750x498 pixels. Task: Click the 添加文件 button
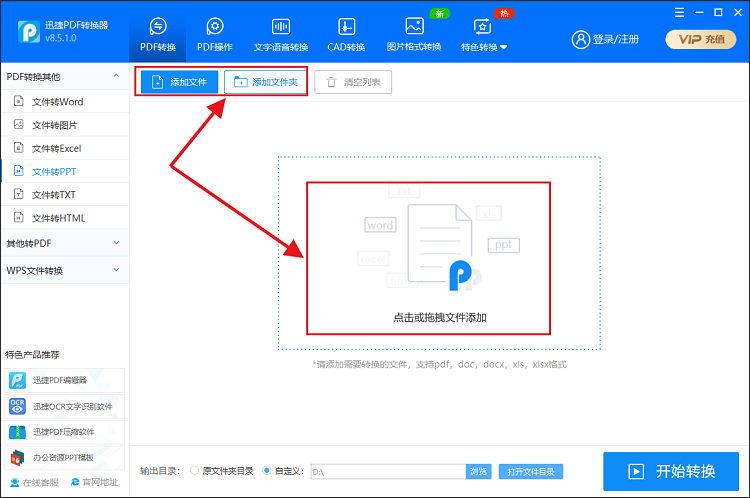click(179, 82)
